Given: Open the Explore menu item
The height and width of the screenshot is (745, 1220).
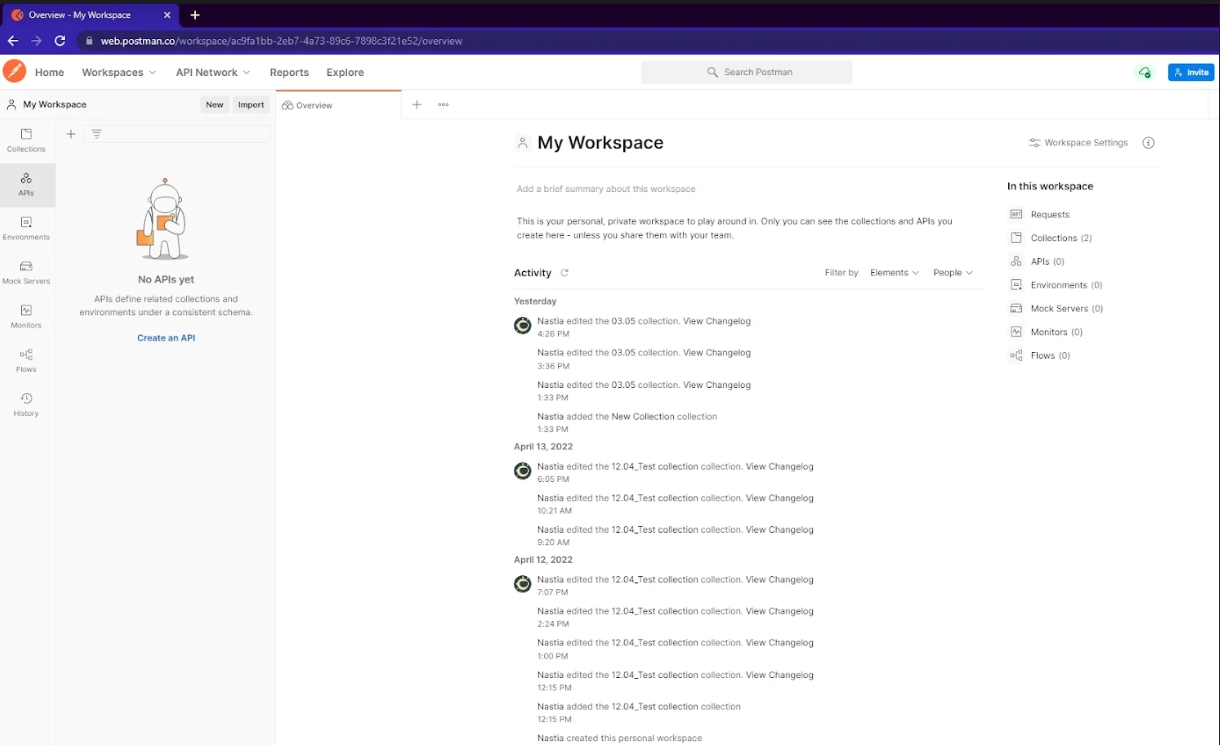Looking at the screenshot, I should 345,72.
